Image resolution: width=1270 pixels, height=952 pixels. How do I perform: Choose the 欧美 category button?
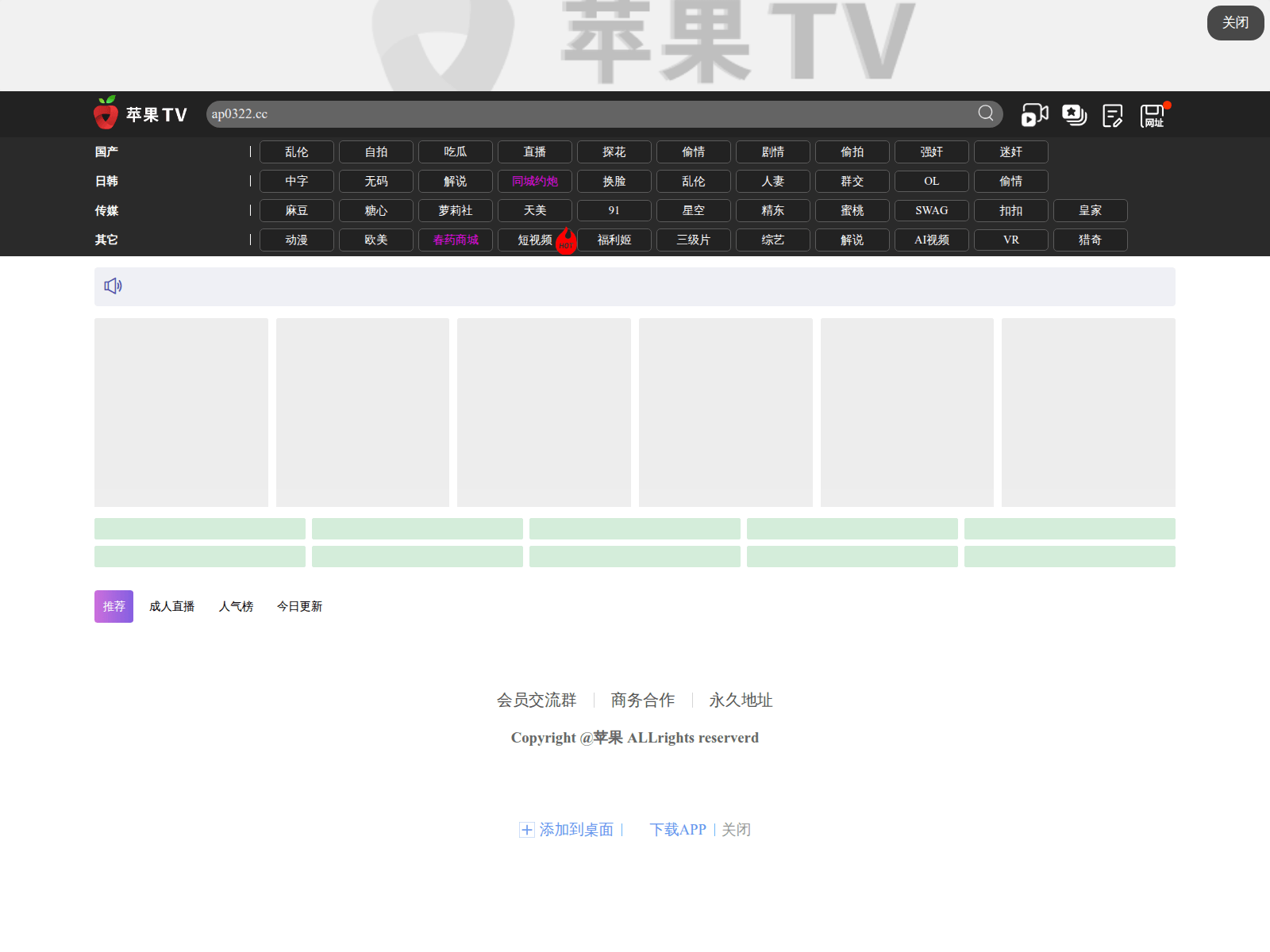[376, 240]
